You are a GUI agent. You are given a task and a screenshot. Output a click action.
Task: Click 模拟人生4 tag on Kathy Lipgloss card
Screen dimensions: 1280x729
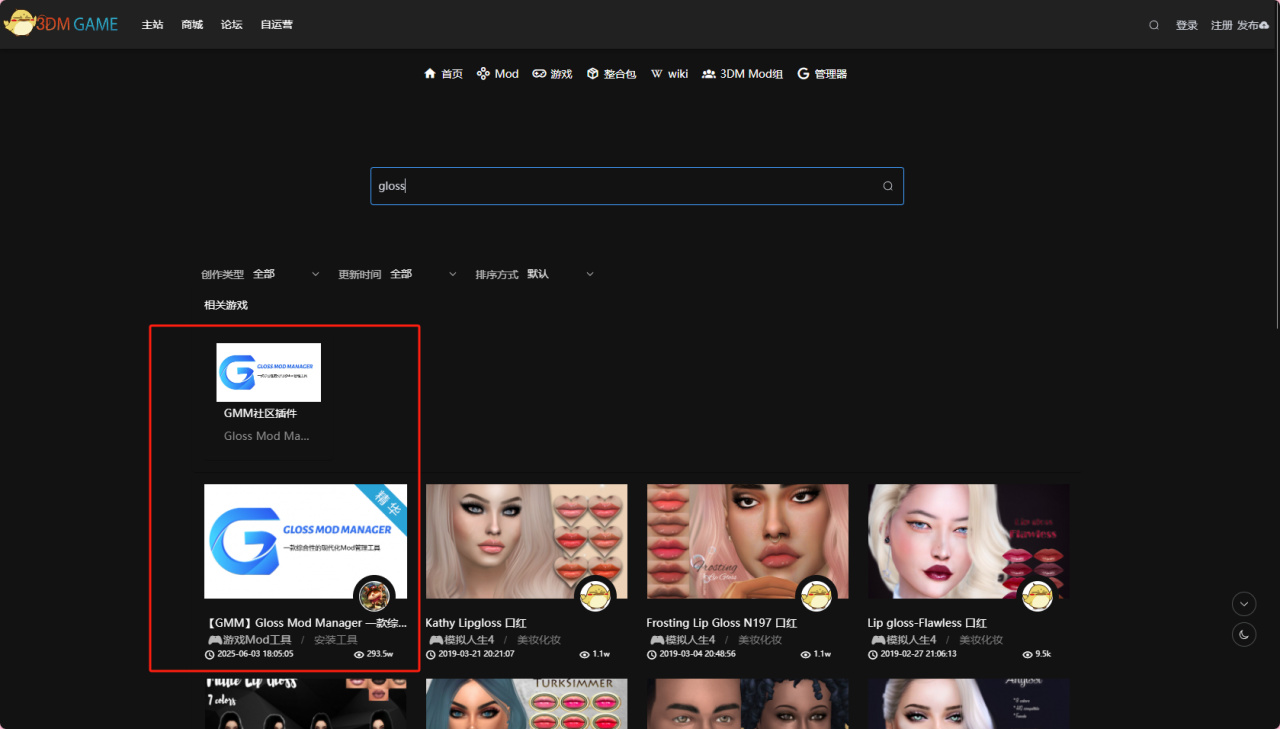[462, 640]
